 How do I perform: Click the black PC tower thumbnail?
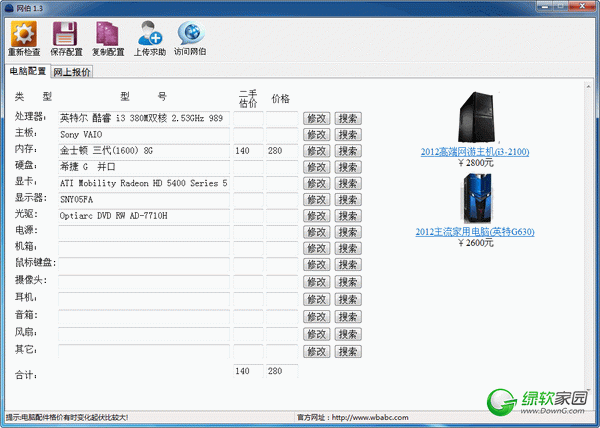[x=478, y=117]
